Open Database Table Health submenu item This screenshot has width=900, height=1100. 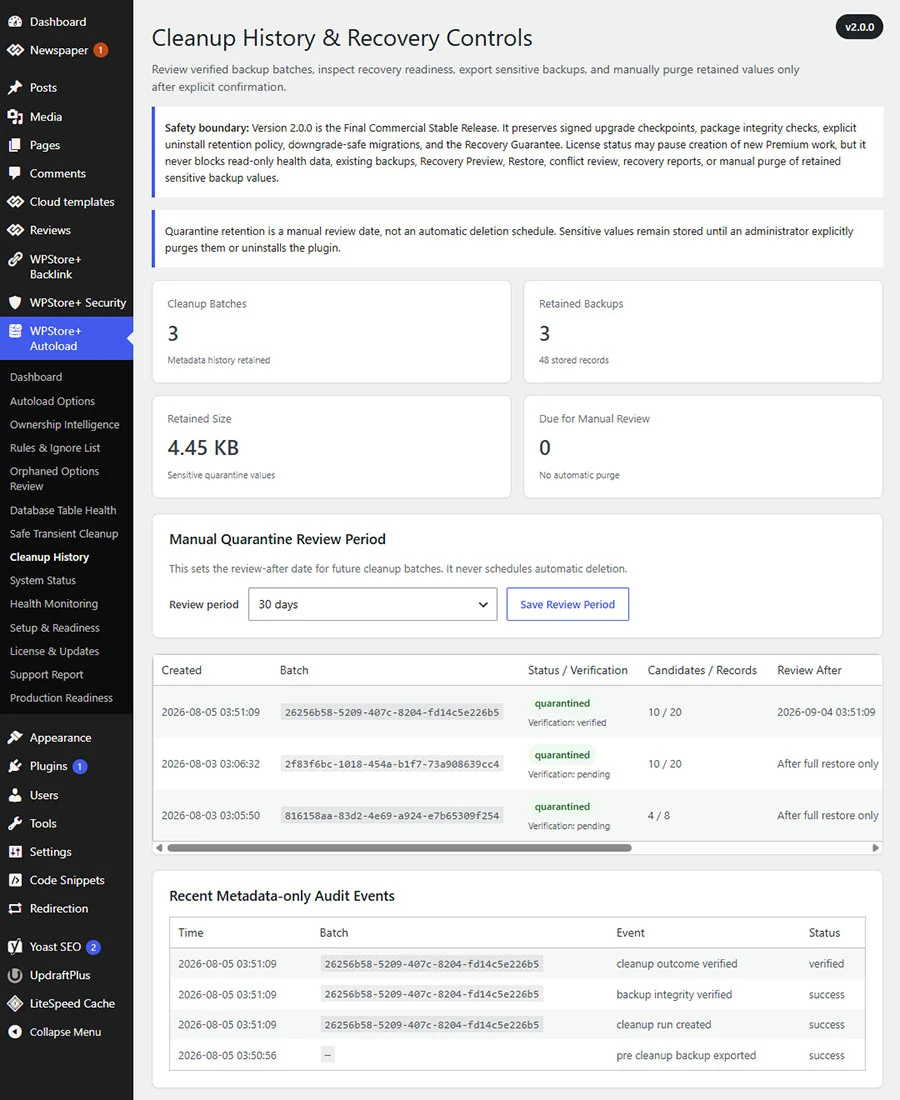point(63,510)
